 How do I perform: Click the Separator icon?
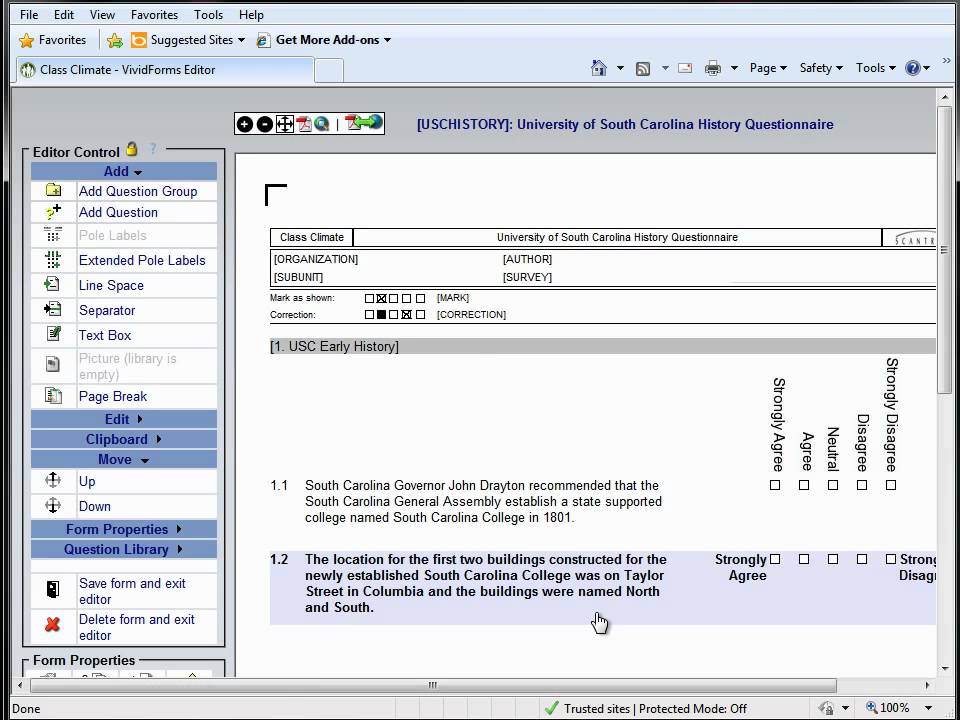(x=53, y=310)
